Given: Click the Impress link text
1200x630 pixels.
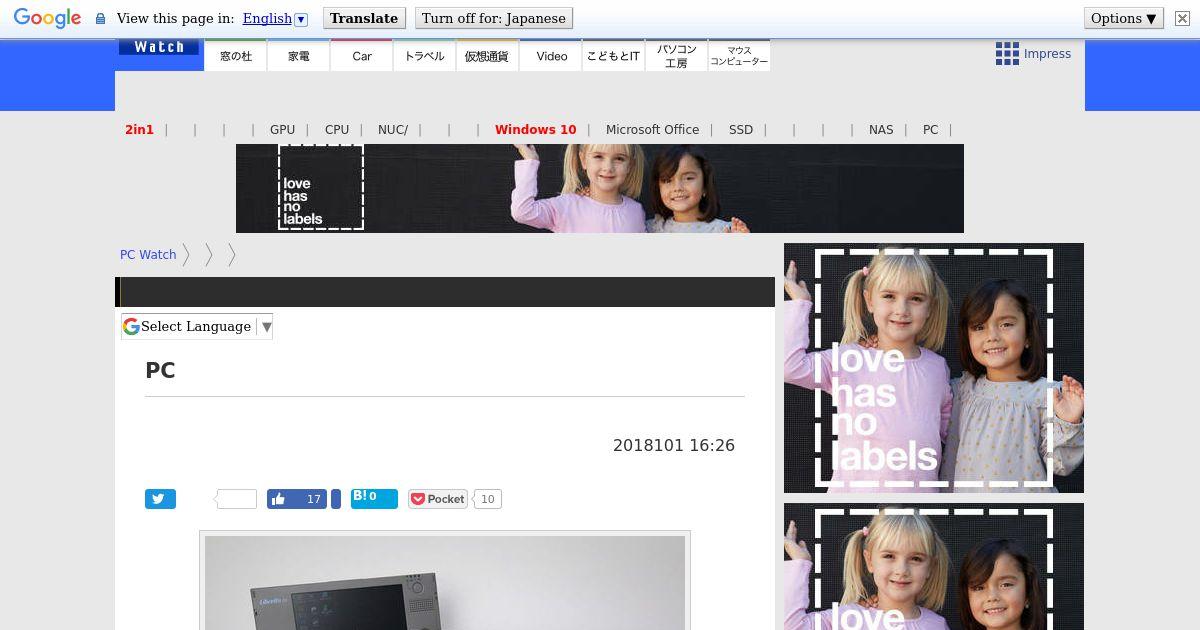Looking at the screenshot, I should click(1047, 54).
